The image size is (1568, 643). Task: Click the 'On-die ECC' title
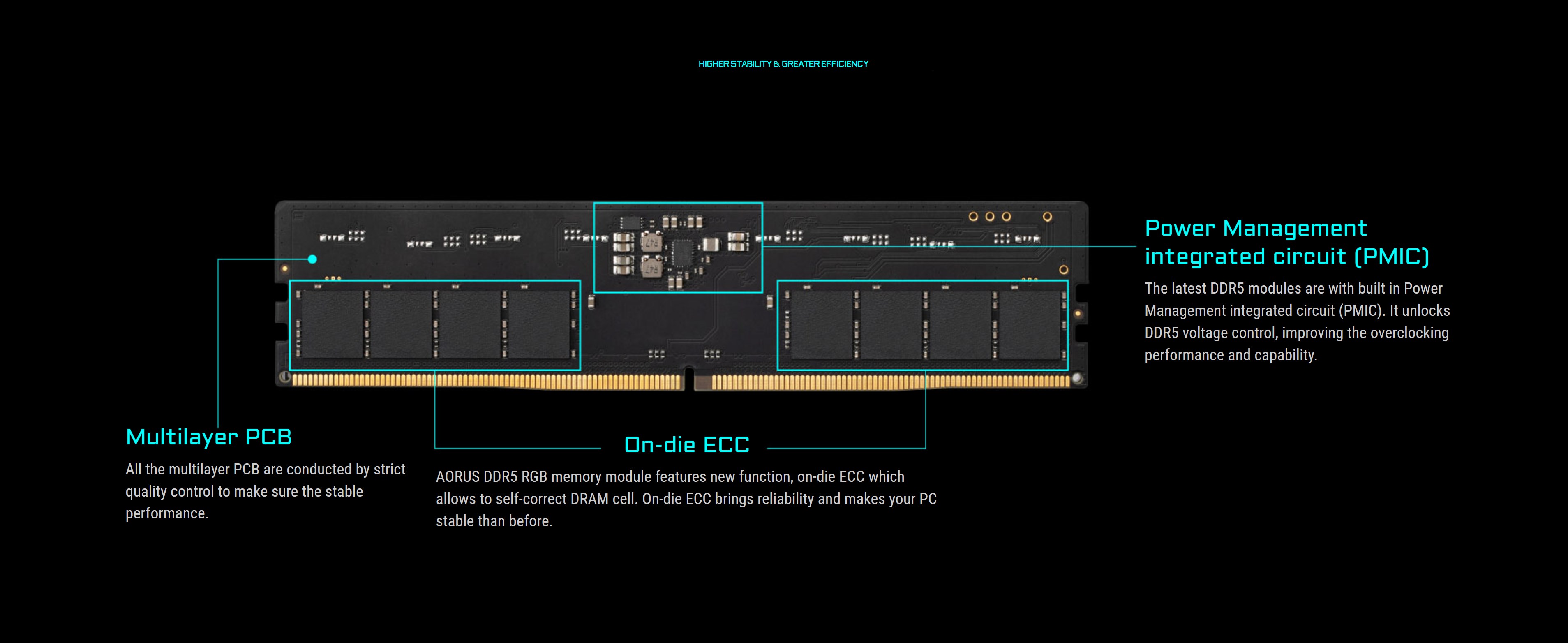[x=687, y=445]
